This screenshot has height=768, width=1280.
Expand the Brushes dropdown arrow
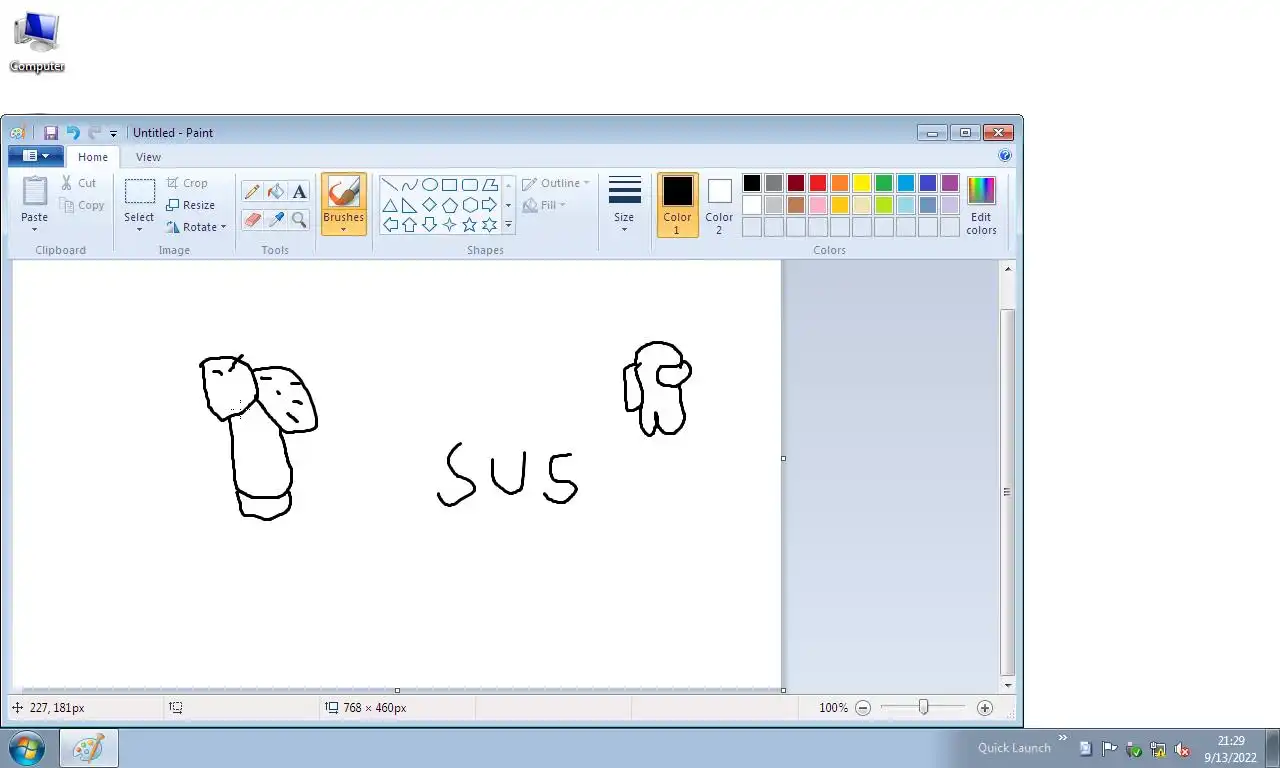click(343, 230)
